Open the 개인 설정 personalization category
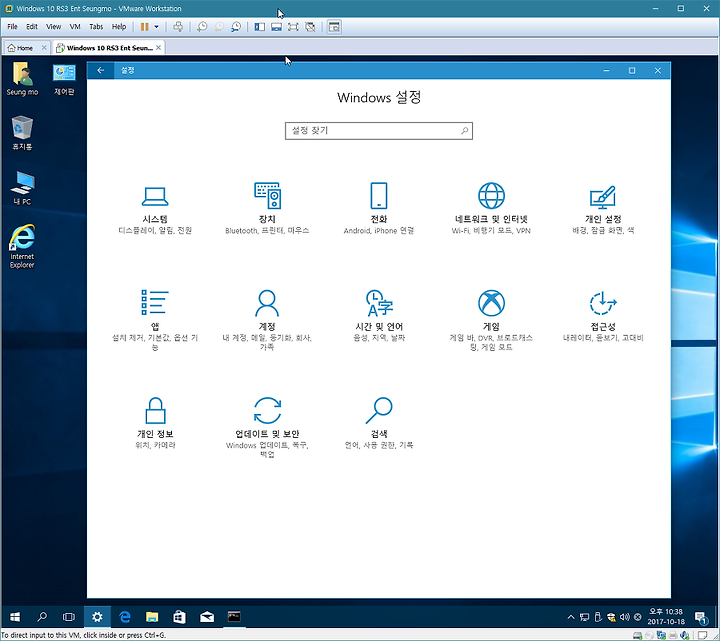The image size is (720, 641). point(602,210)
